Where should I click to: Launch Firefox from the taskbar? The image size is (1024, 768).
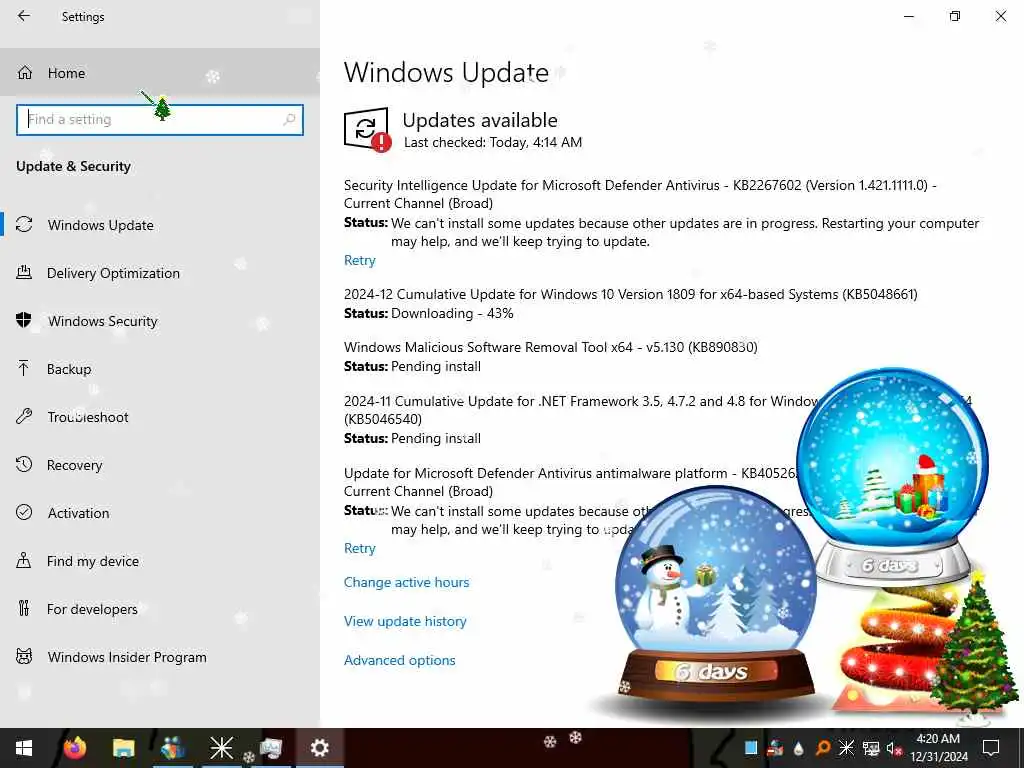74,748
